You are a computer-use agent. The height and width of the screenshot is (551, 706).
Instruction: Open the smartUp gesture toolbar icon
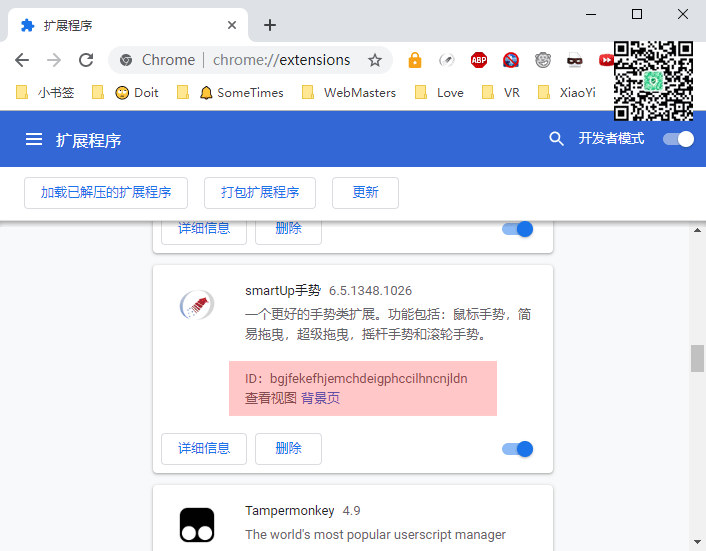point(447,60)
